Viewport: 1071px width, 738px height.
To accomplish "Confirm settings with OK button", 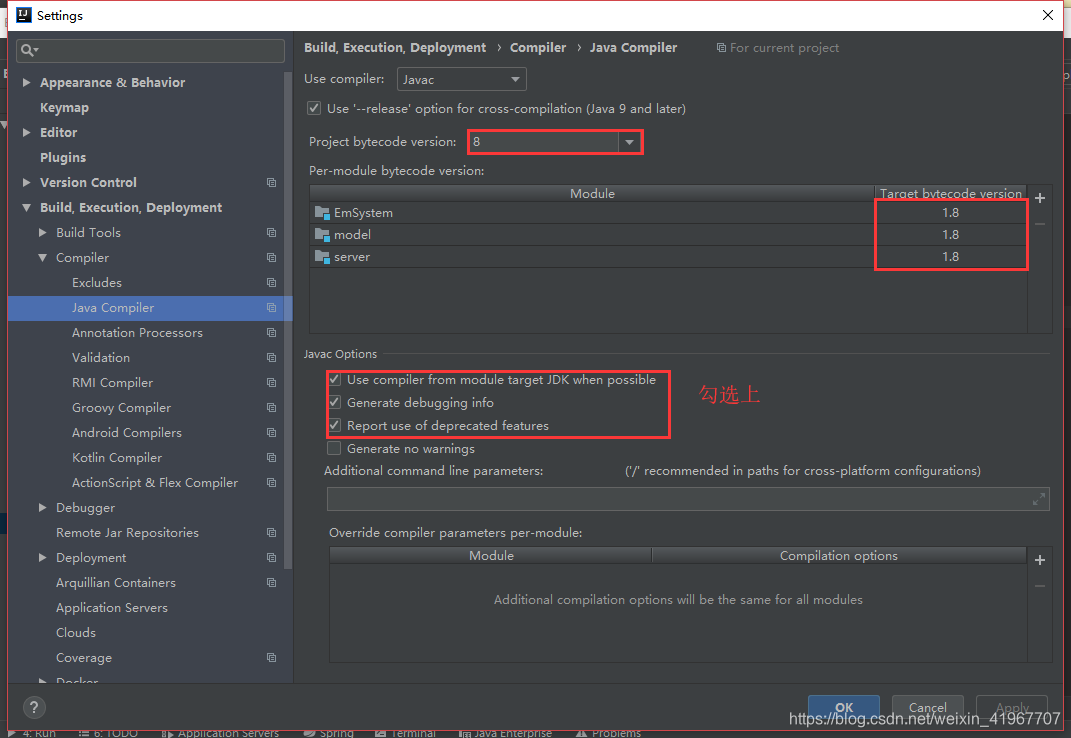I will coord(844,707).
